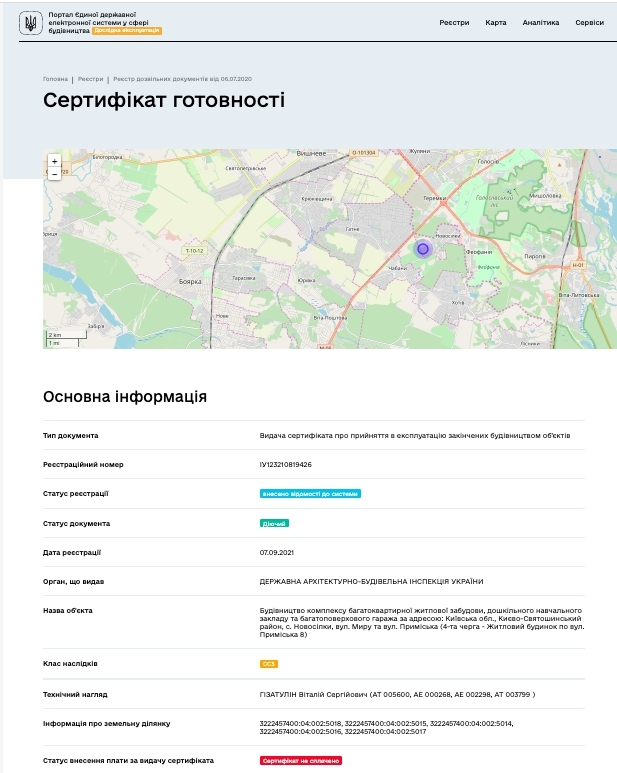This screenshot has height=773, width=617.
Task: Click the Статус документа row label
Action: tap(76, 524)
